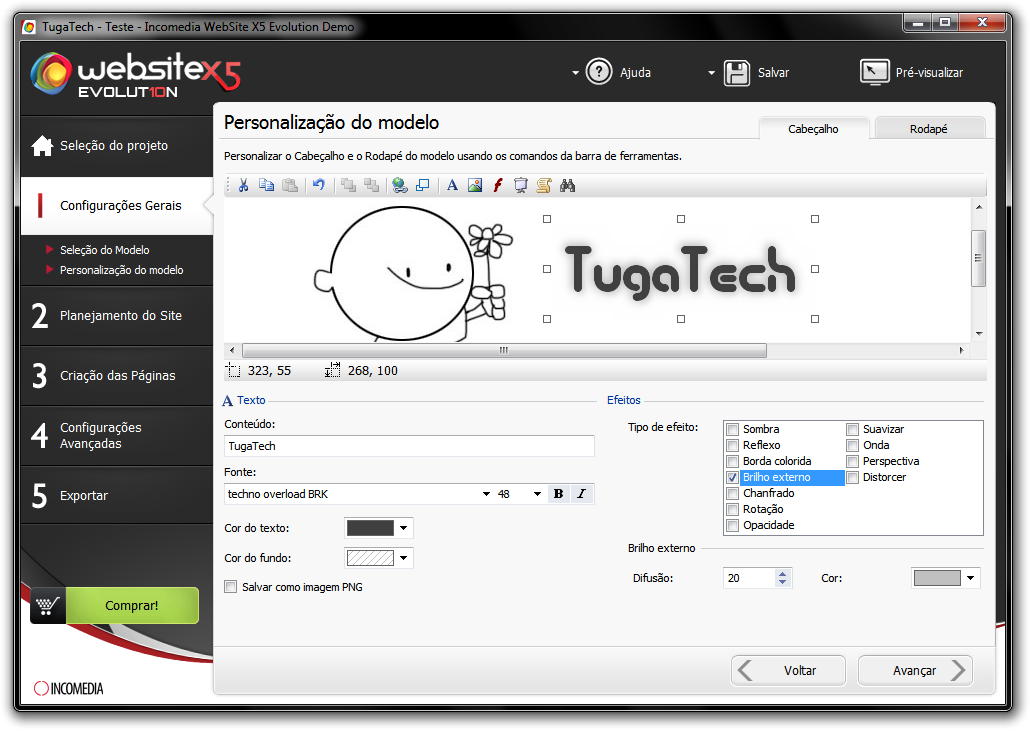This screenshot has width=1030, height=731.
Task: Toggle italic font style I
Action: click(x=581, y=494)
